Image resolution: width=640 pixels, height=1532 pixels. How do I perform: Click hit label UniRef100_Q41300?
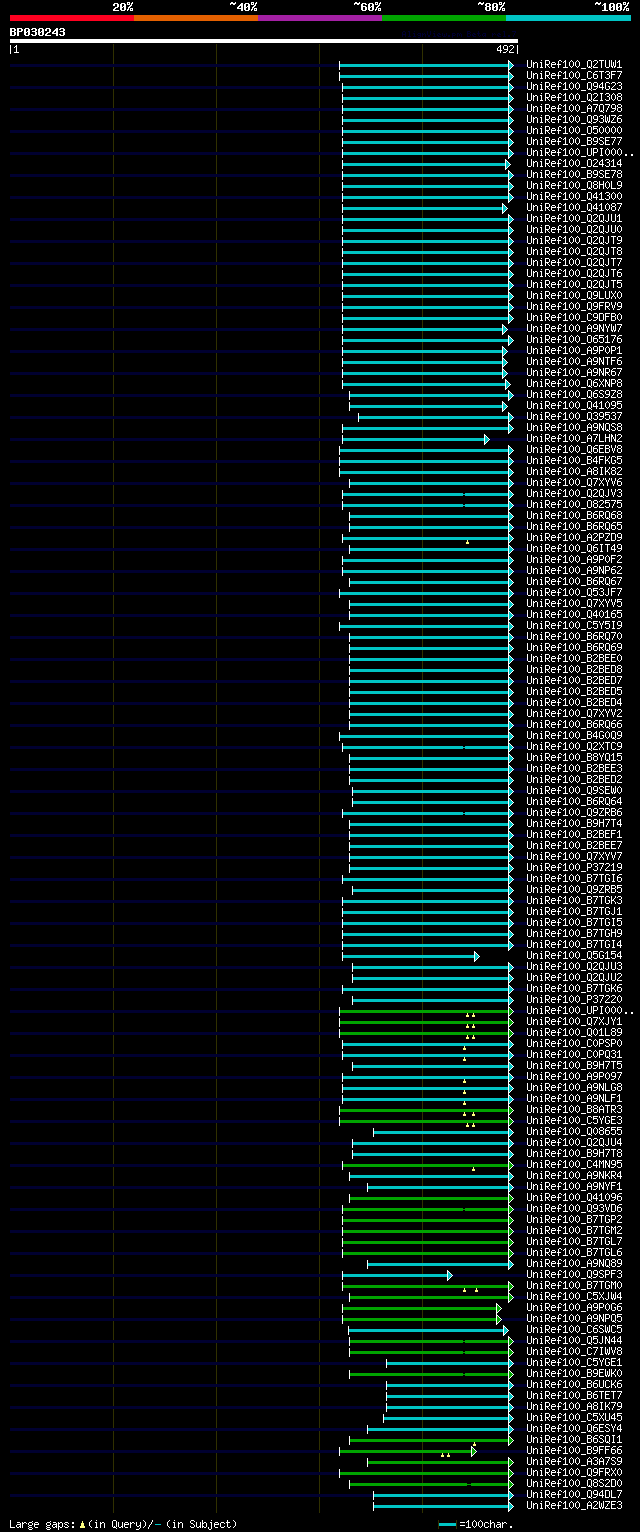pos(574,196)
